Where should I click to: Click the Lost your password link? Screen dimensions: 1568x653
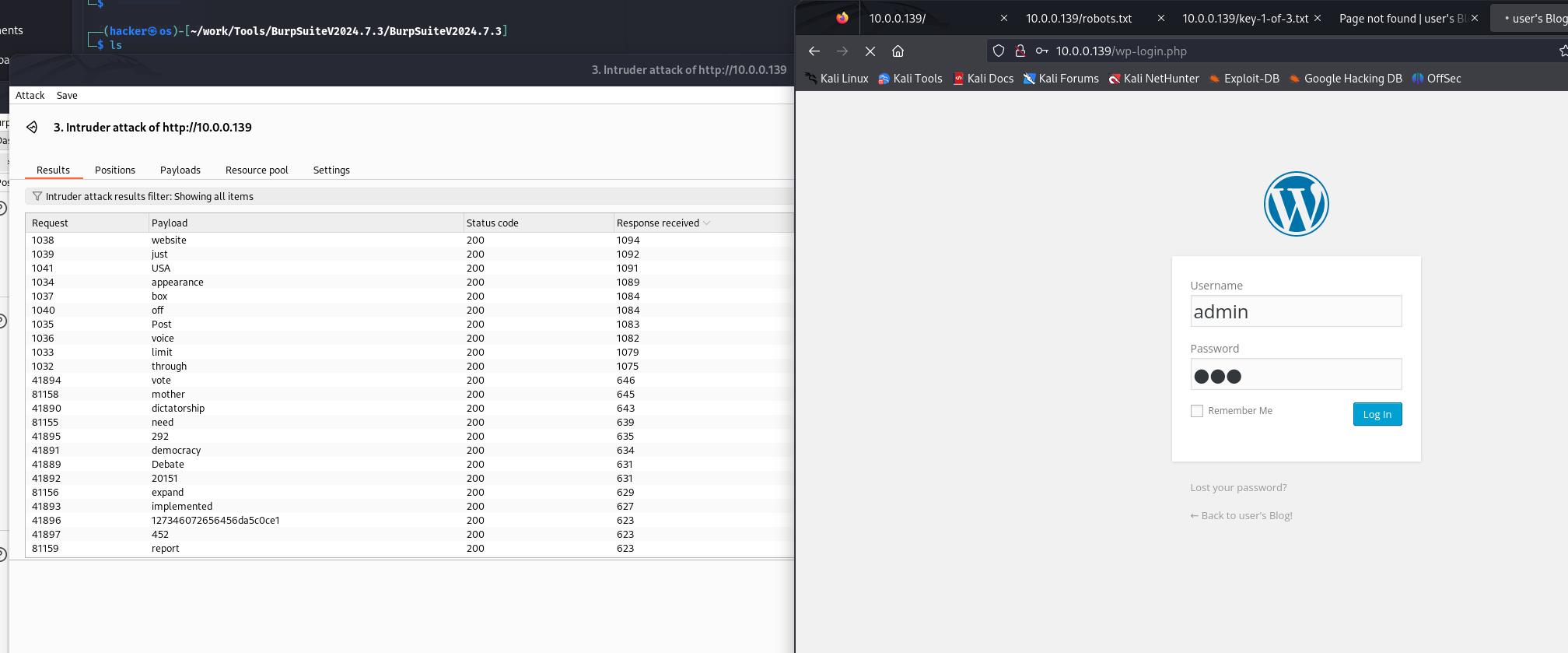[x=1238, y=488]
